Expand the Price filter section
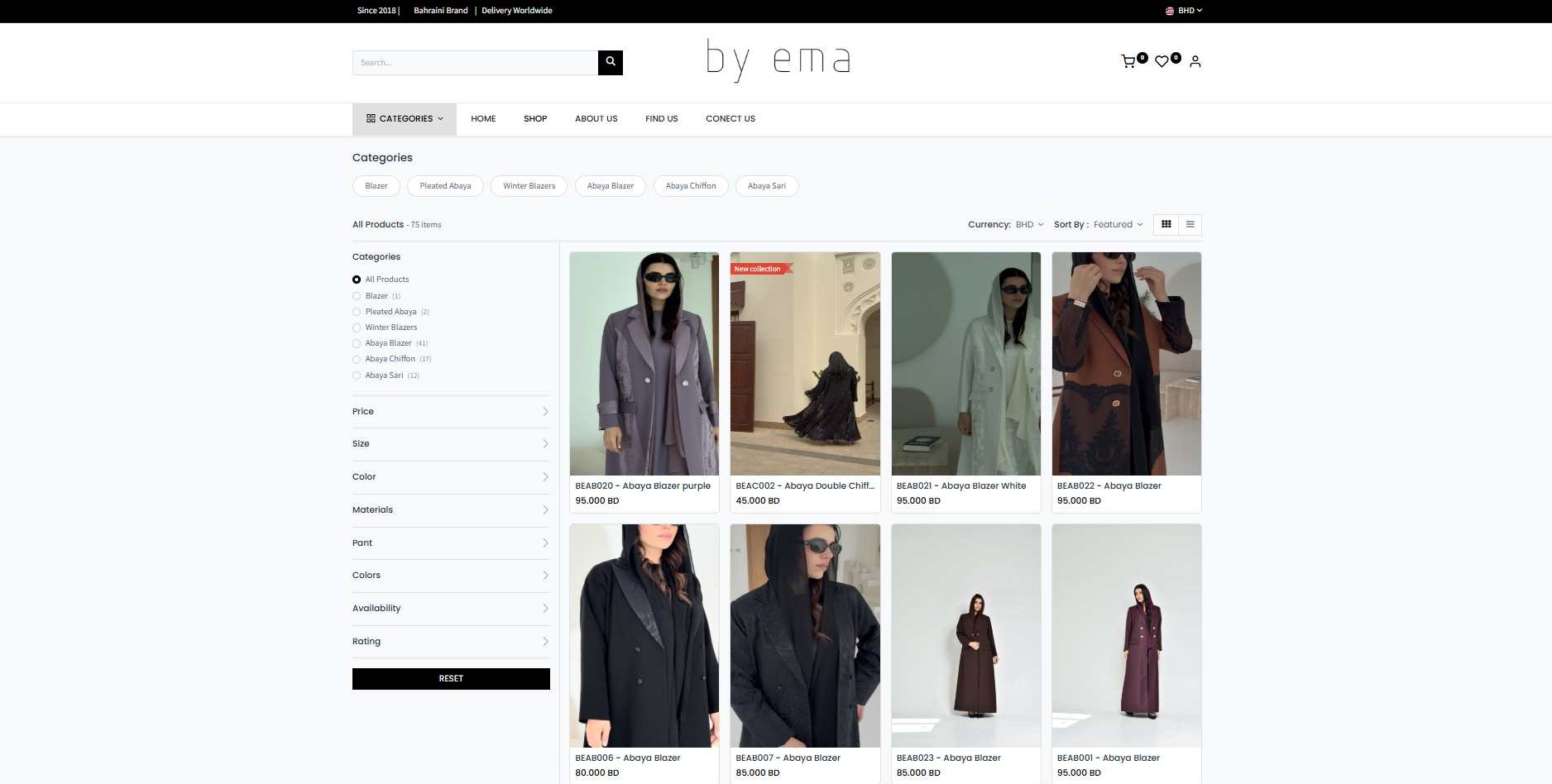 (x=450, y=412)
